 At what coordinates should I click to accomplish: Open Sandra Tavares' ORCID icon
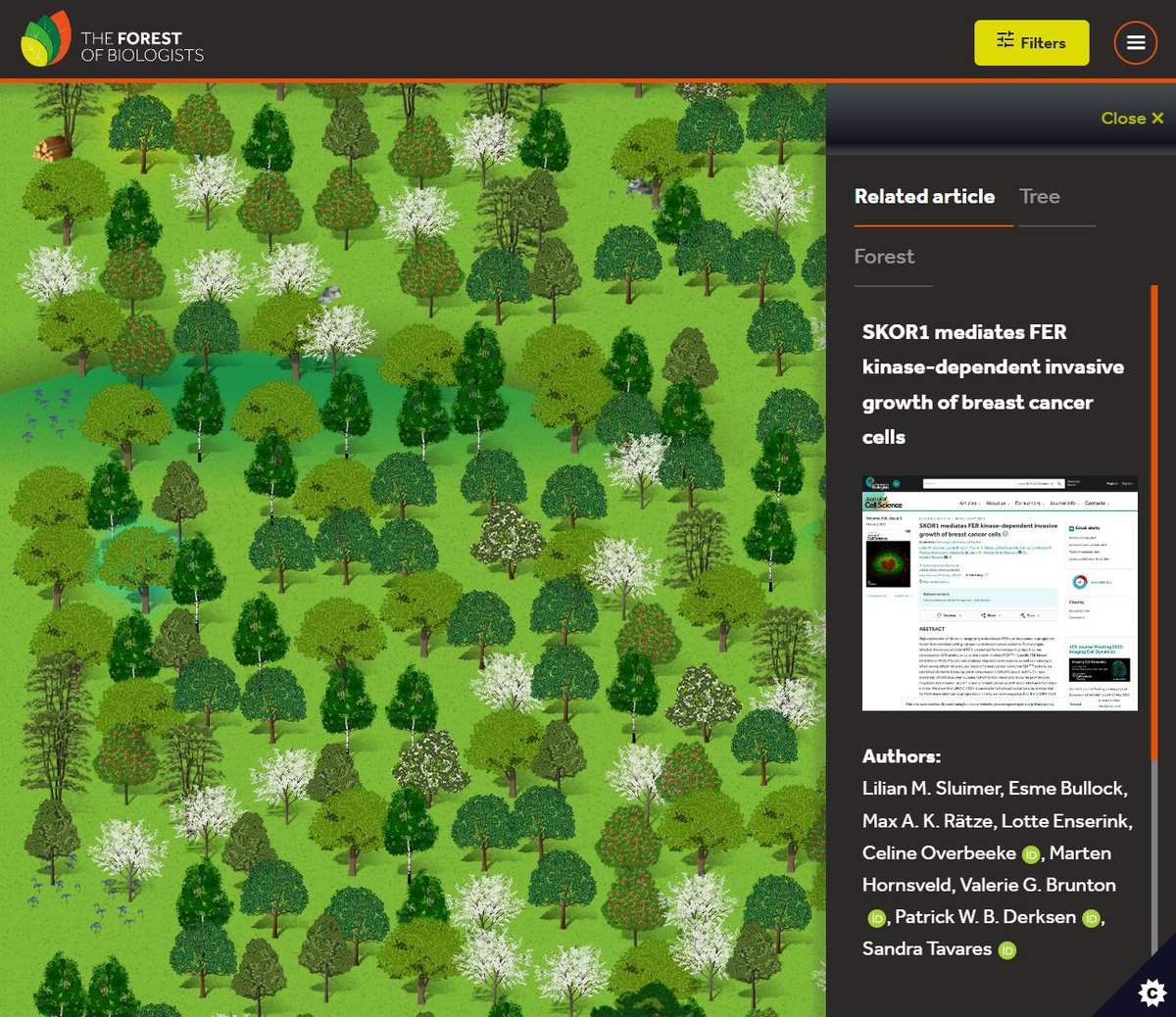1006,949
